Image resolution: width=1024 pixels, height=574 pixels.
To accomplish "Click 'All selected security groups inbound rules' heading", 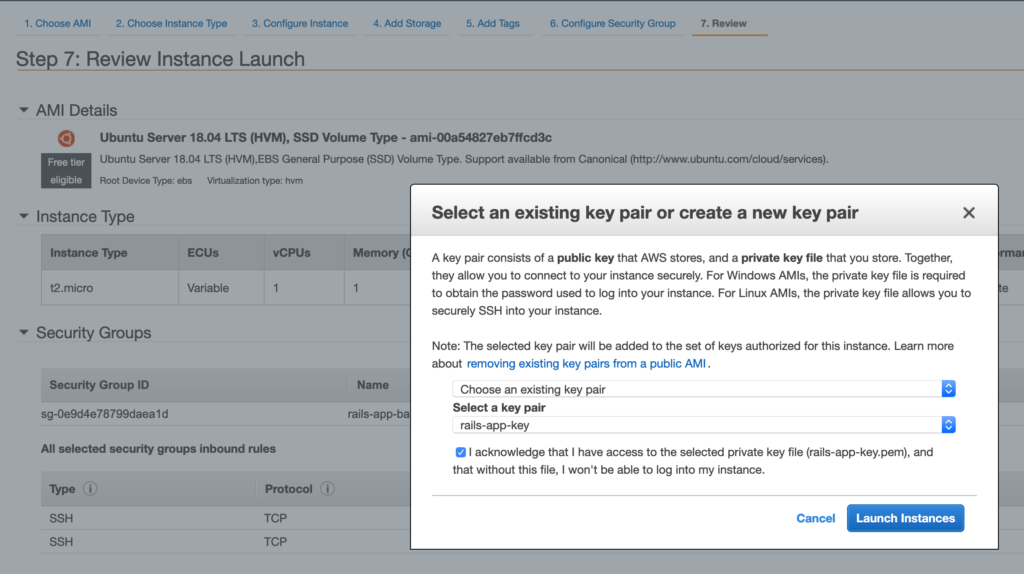I will 158,449.
